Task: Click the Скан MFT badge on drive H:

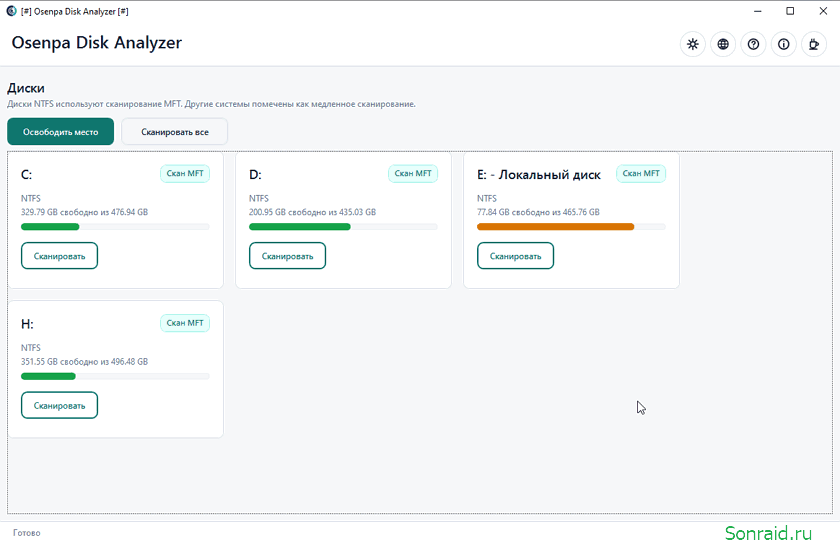Action: point(185,323)
